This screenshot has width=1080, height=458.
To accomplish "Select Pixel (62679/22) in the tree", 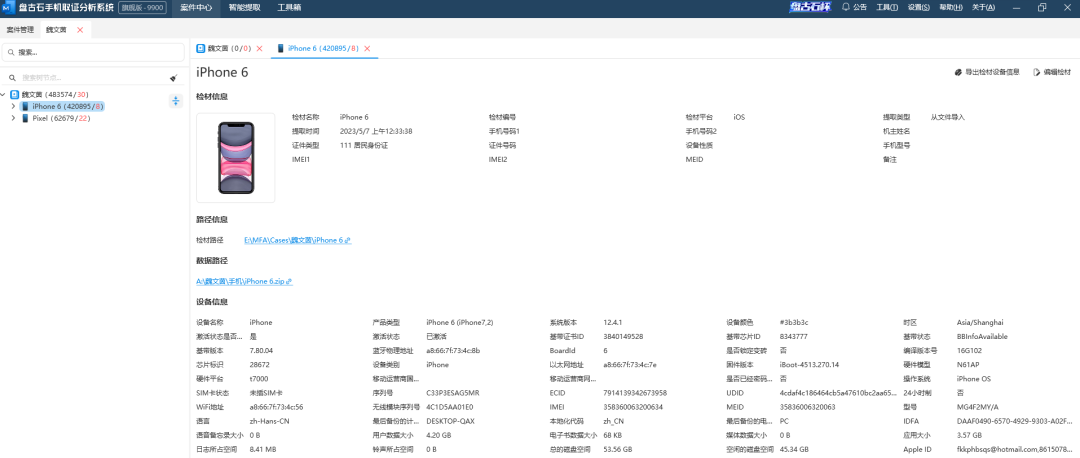I will click(61, 118).
